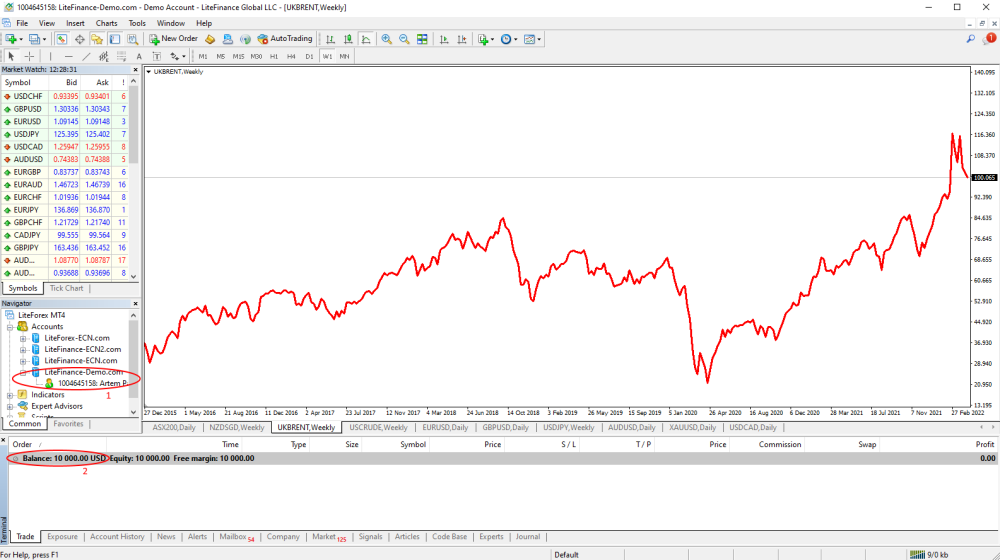
Task: Select the cursor arrow tool
Action: [x=11, y=56]
